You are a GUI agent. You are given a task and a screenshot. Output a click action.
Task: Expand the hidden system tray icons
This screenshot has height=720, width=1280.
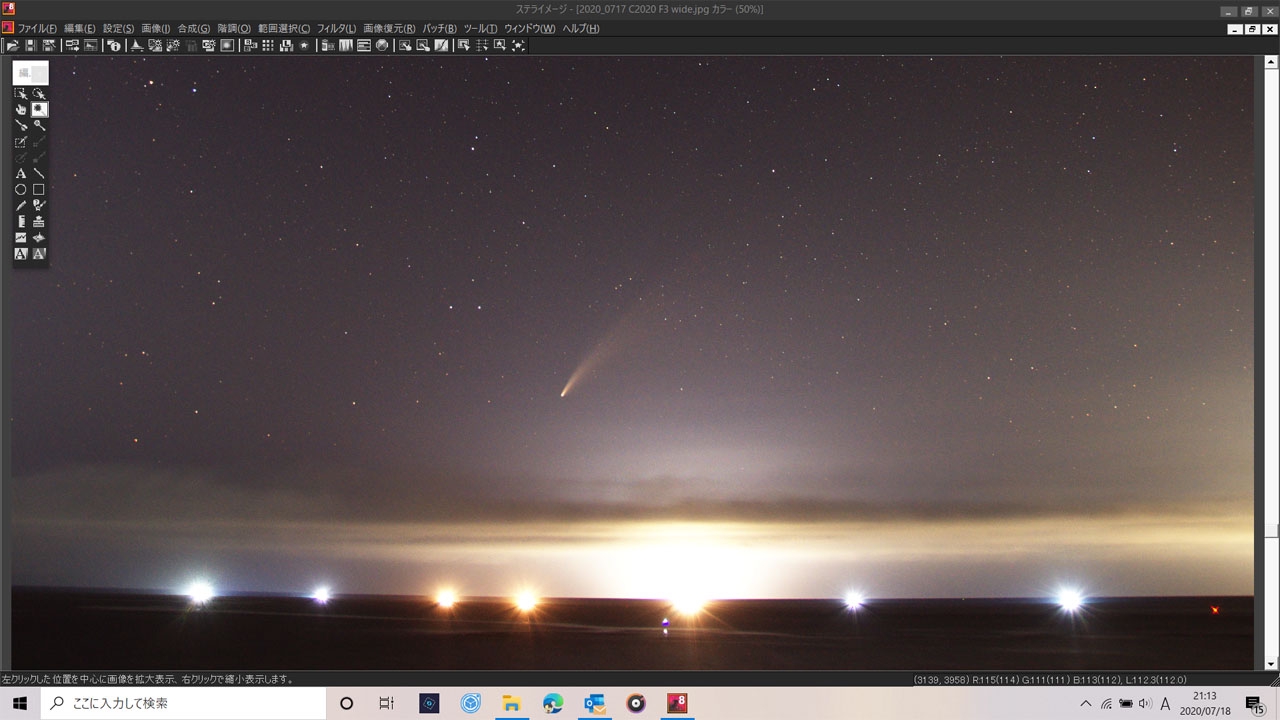1086,704
